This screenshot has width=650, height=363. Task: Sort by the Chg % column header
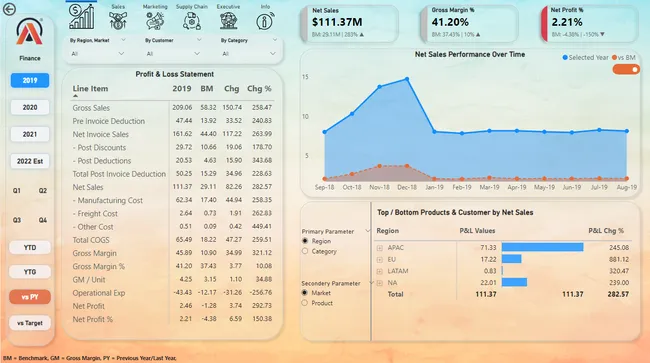[x=259, y=89]
